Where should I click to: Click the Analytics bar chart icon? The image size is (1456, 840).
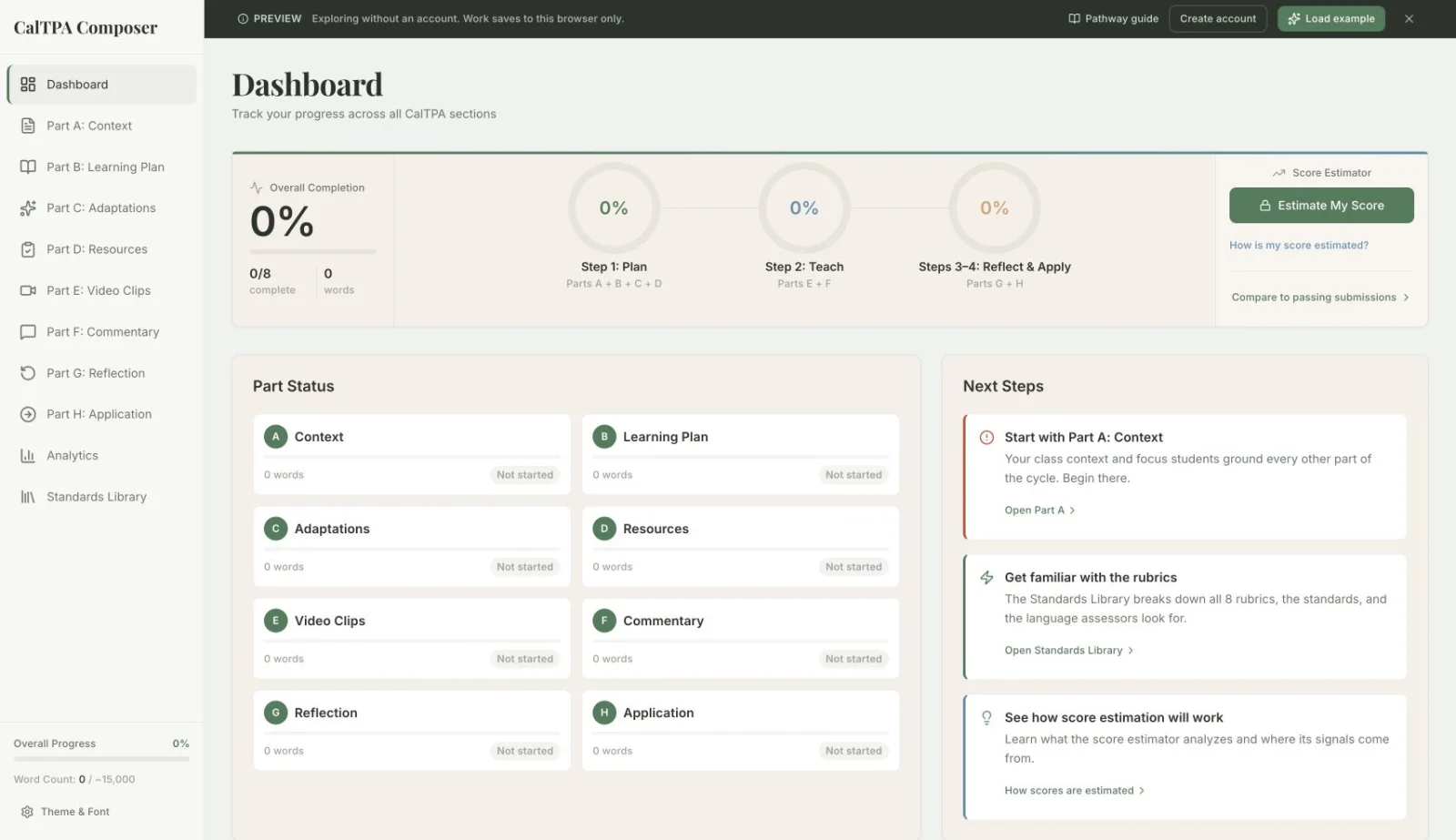click(28, 456)
